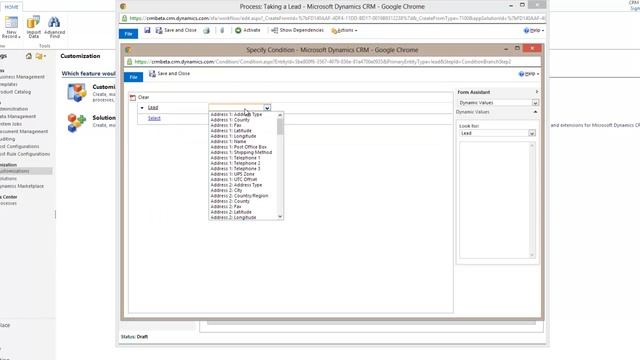
Task: Choose Address 1: Shipping Method
Action: 241,152
